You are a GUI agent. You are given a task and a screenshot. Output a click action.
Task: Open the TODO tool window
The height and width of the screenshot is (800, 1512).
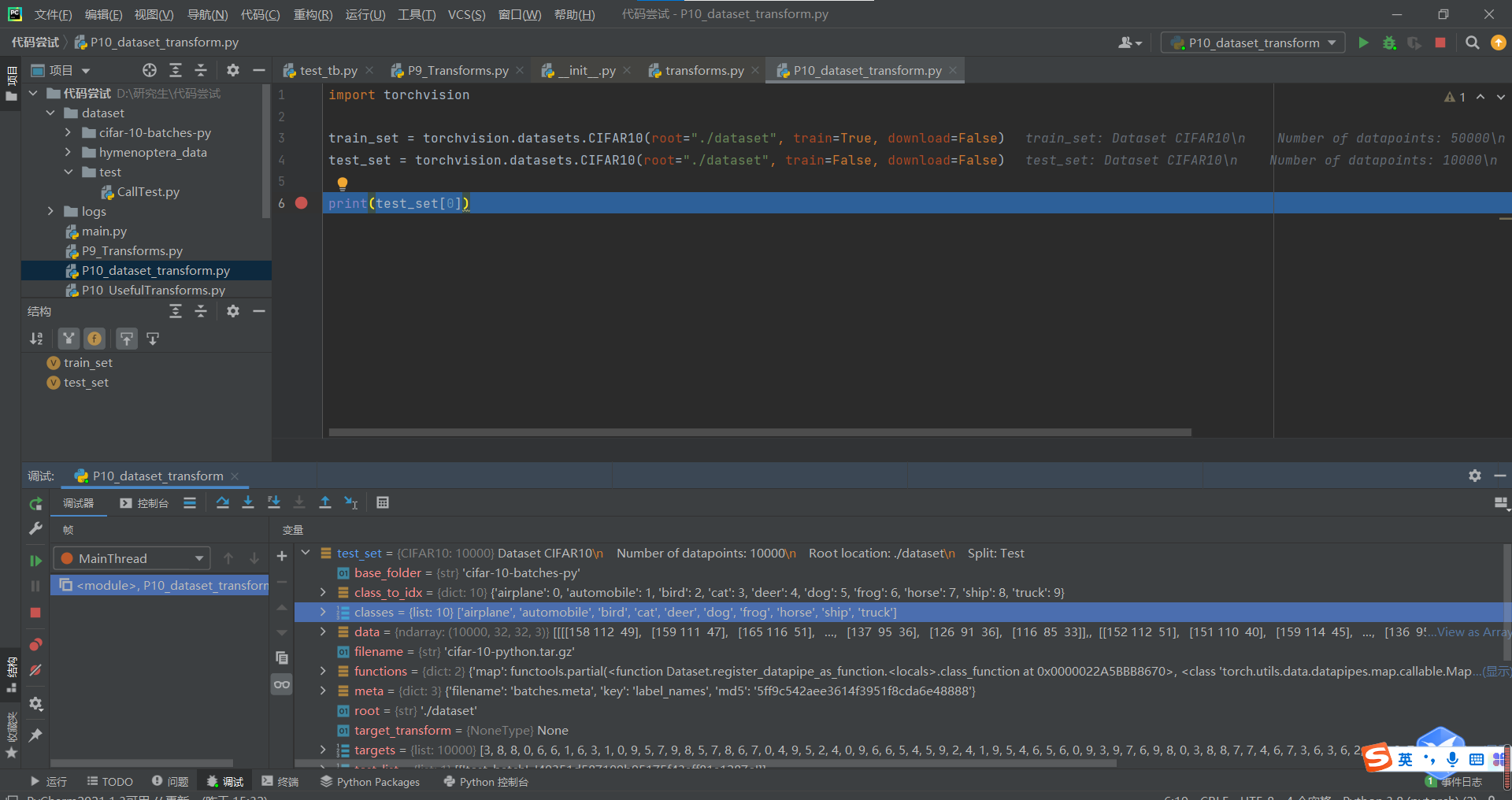(109, 782)
